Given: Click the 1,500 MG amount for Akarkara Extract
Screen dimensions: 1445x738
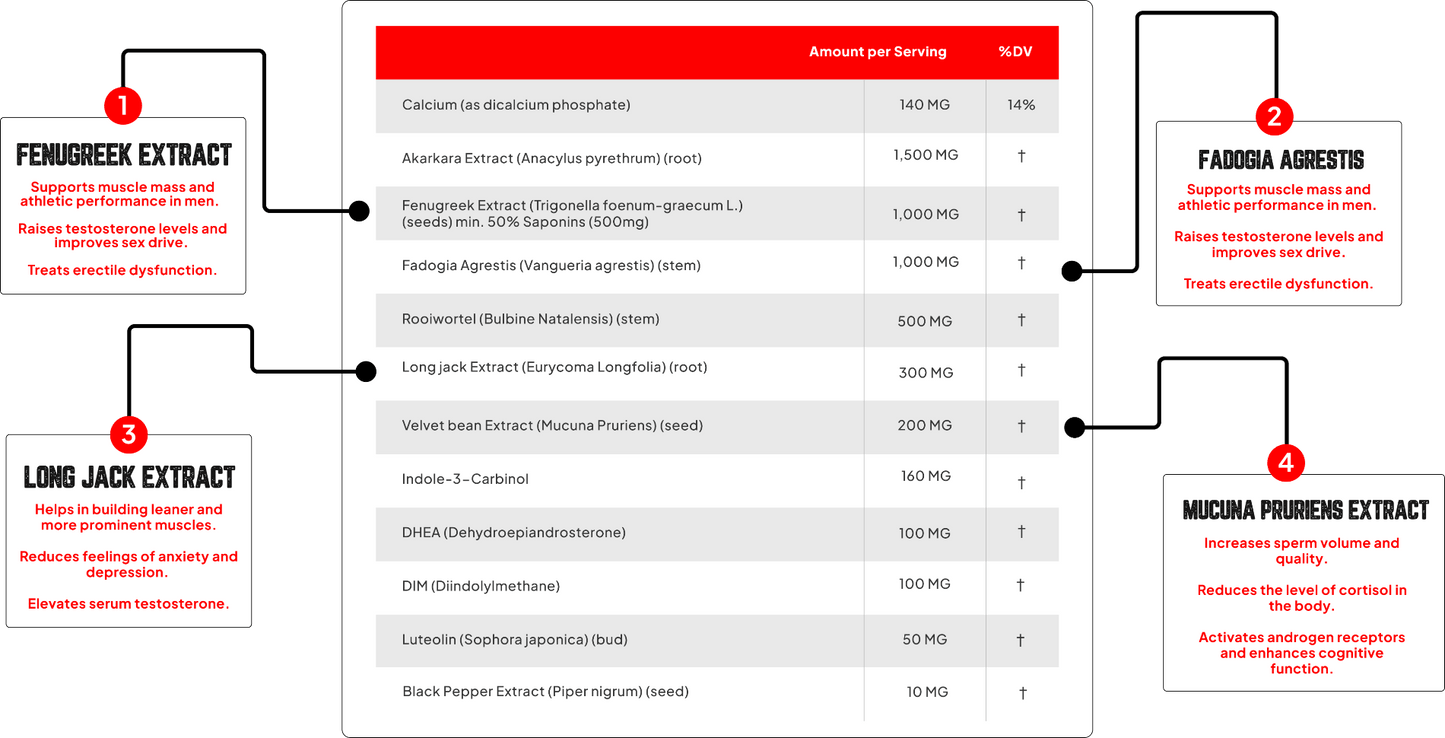Looking at the screenshot, I should [x=925, y=155].
